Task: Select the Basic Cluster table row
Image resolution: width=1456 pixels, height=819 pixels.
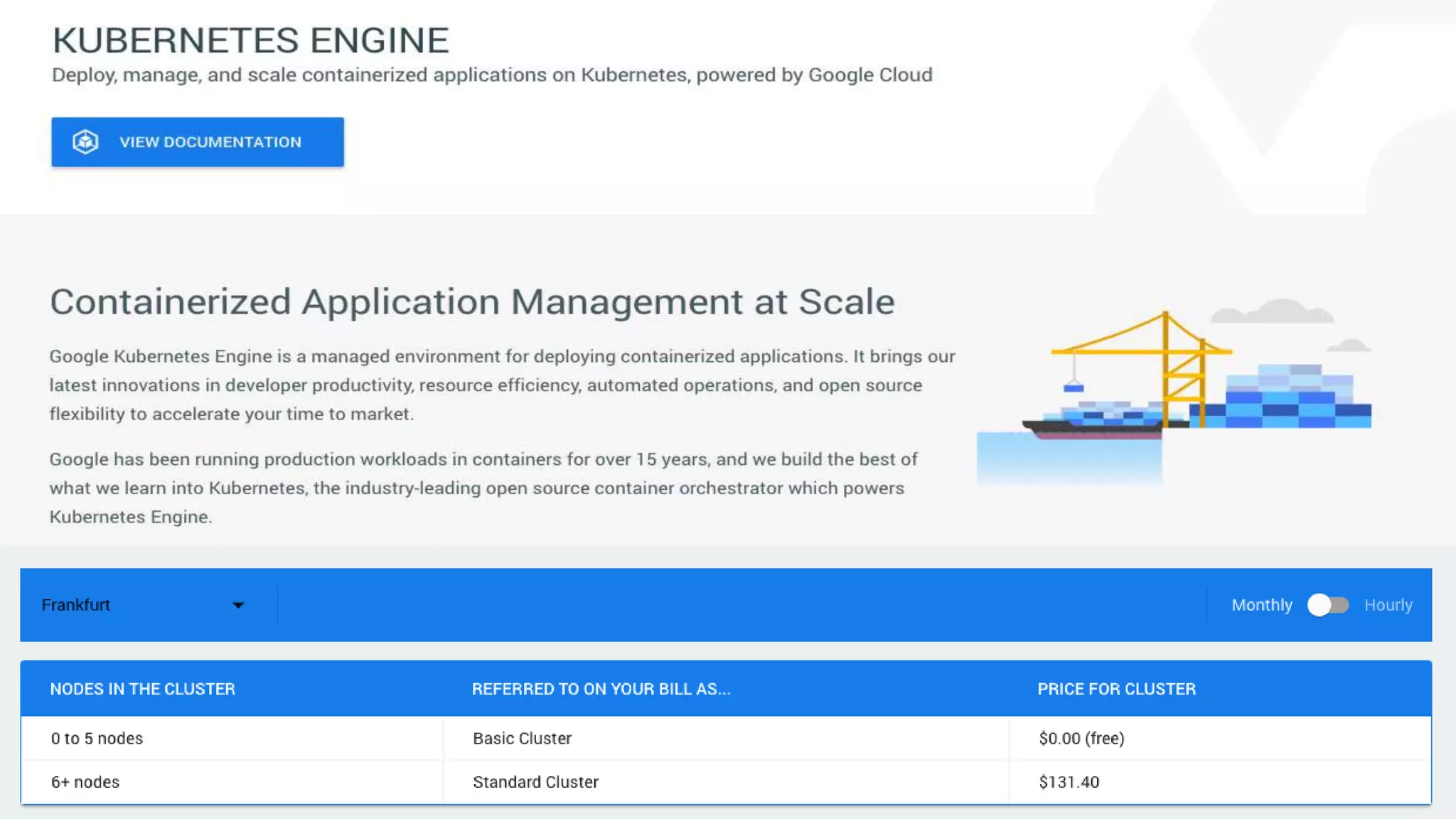Action: [522, 739]
